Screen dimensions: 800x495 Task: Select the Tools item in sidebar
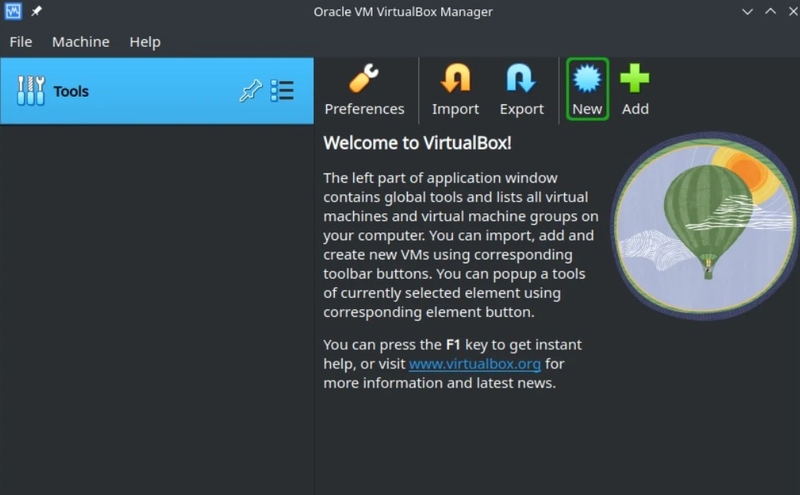point(157,91)
